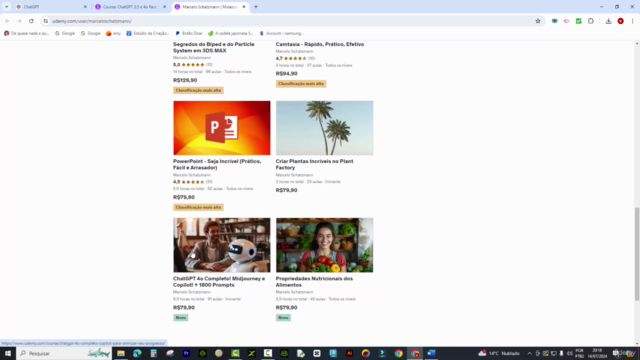Viewport: 640px width, 360px height.
Task: Open the Windows Start menu
Action: (8, 353)
